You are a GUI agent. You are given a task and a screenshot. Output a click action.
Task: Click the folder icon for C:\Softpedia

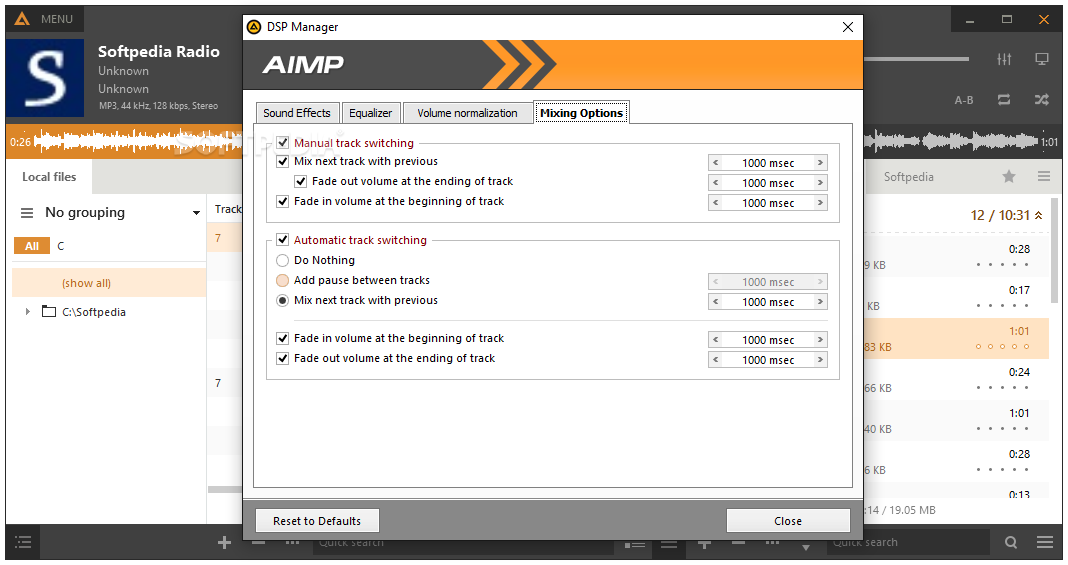click(x=48, y=312)
